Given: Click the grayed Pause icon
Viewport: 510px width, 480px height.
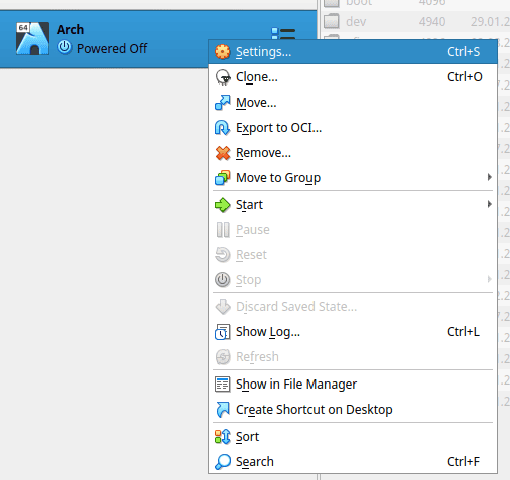Looking at the screenshot, I should click(222, 230).
